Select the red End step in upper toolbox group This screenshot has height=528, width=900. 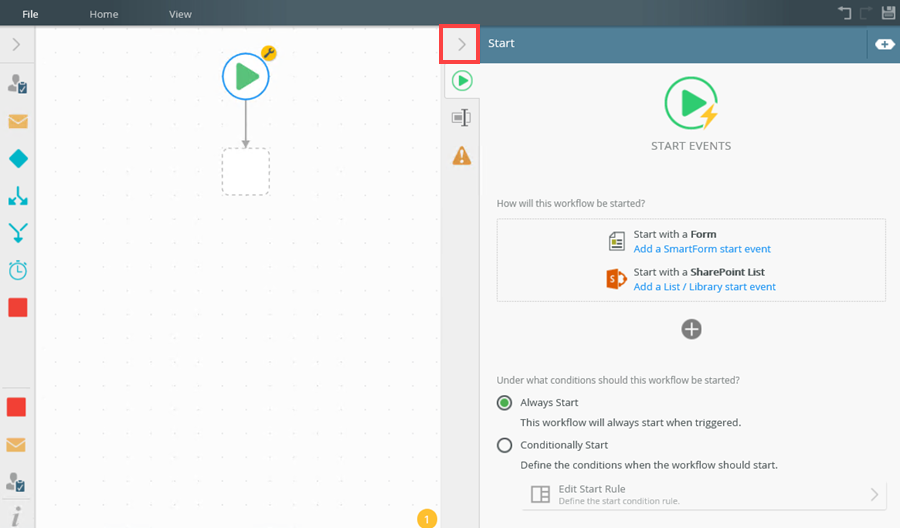point(18,308)
